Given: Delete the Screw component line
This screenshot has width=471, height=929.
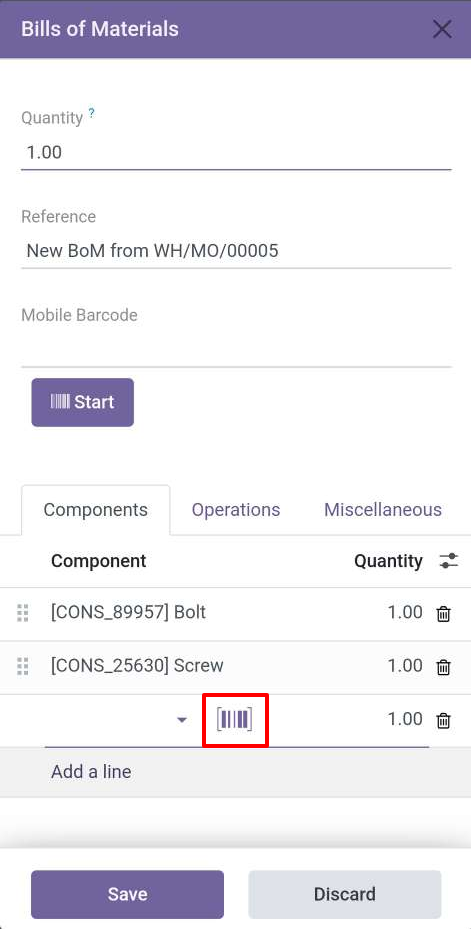Looking at the screenshot, I should [x=443, y=667].
